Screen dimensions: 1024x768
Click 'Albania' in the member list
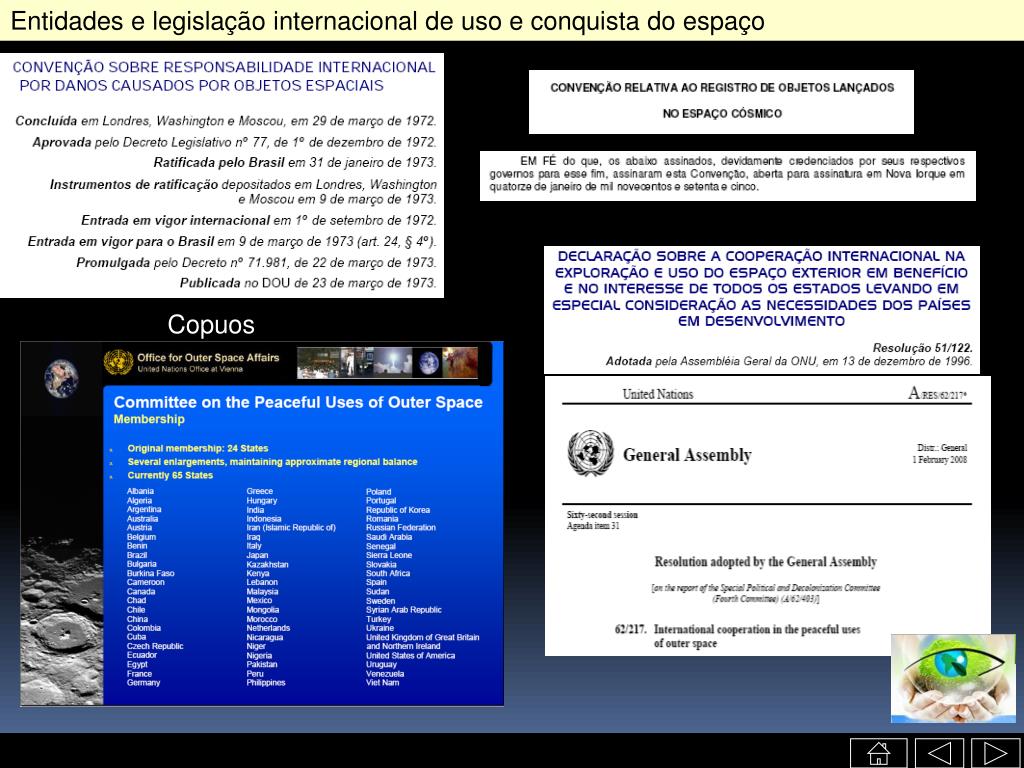(x=140, y=491)
